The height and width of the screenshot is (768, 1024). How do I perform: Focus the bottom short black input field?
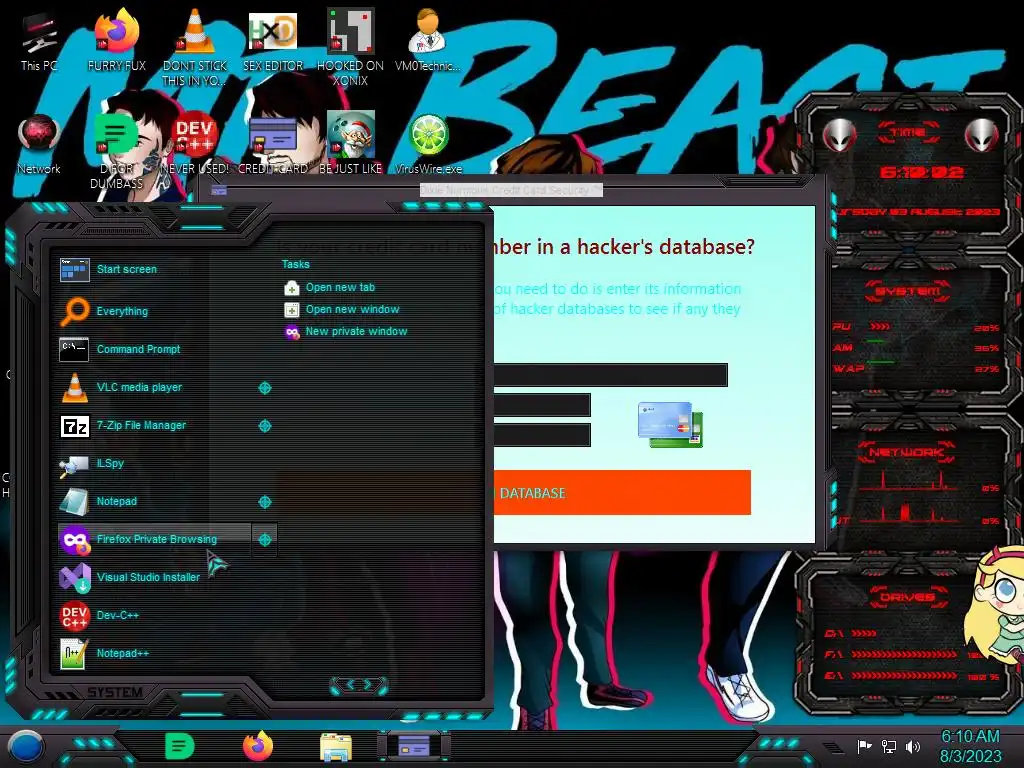coord(542,435)
